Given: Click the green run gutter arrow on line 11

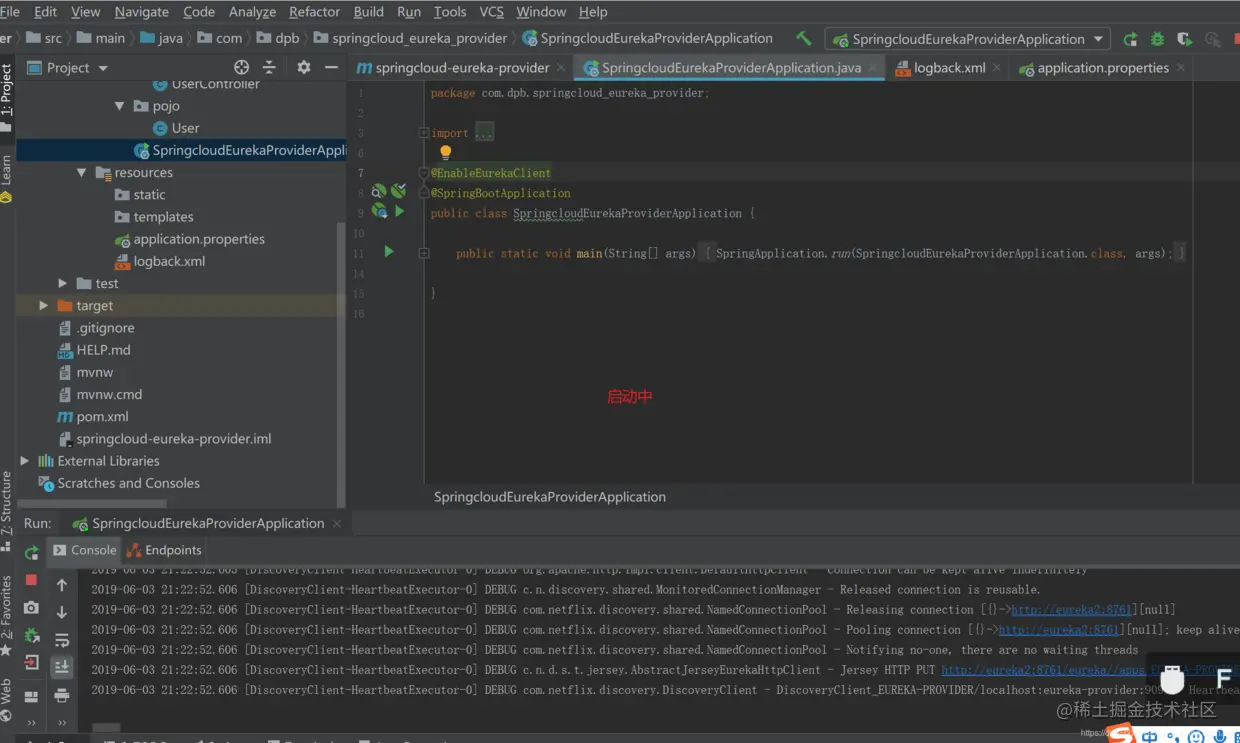Looking at the screenshot, I should click(x=389, y=252).
